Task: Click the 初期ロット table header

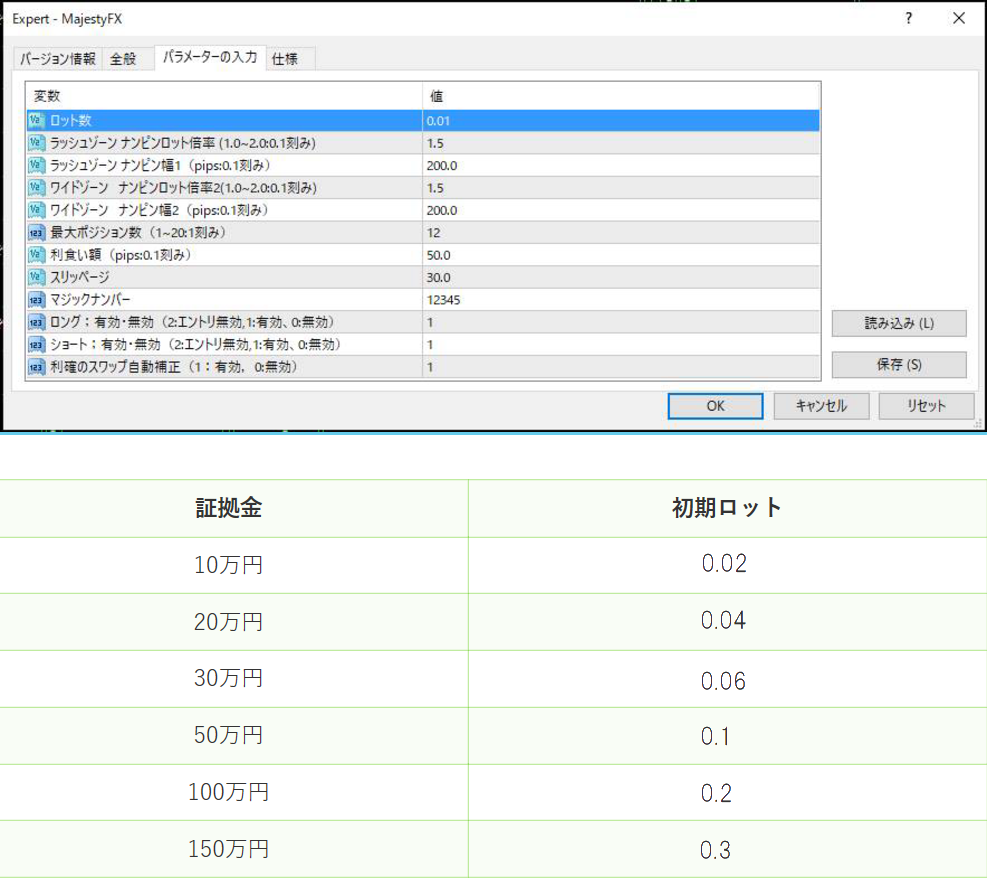Action: (x=726, y=507)
